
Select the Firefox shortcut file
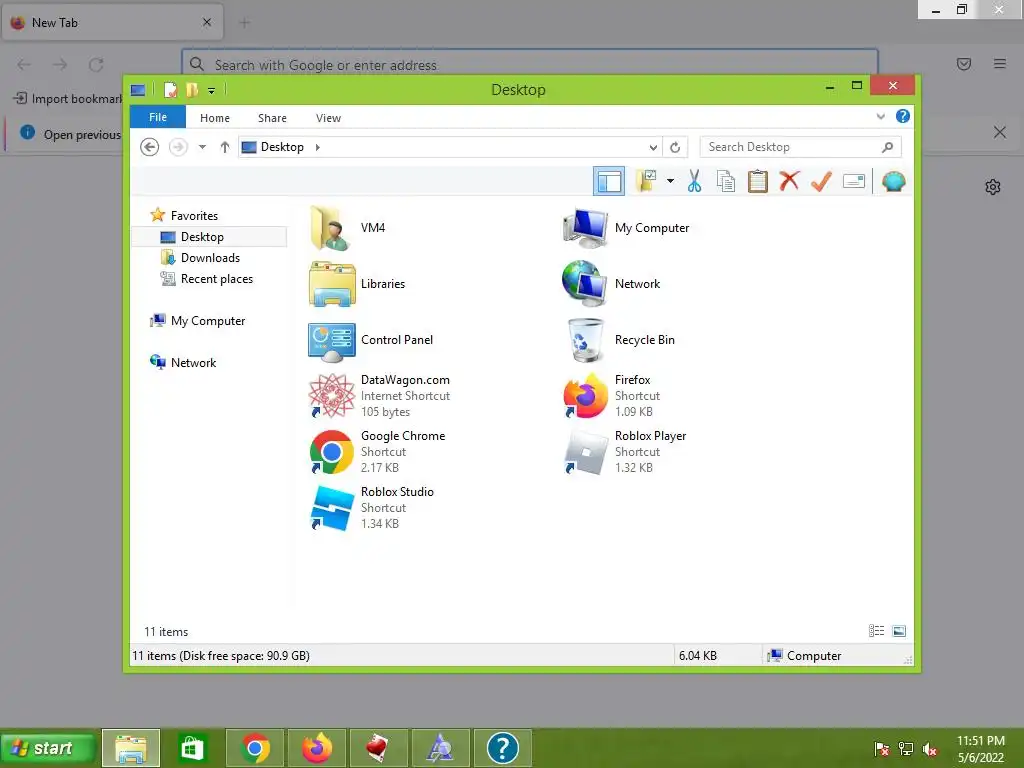pyautogui.click(x=612, y=396)
